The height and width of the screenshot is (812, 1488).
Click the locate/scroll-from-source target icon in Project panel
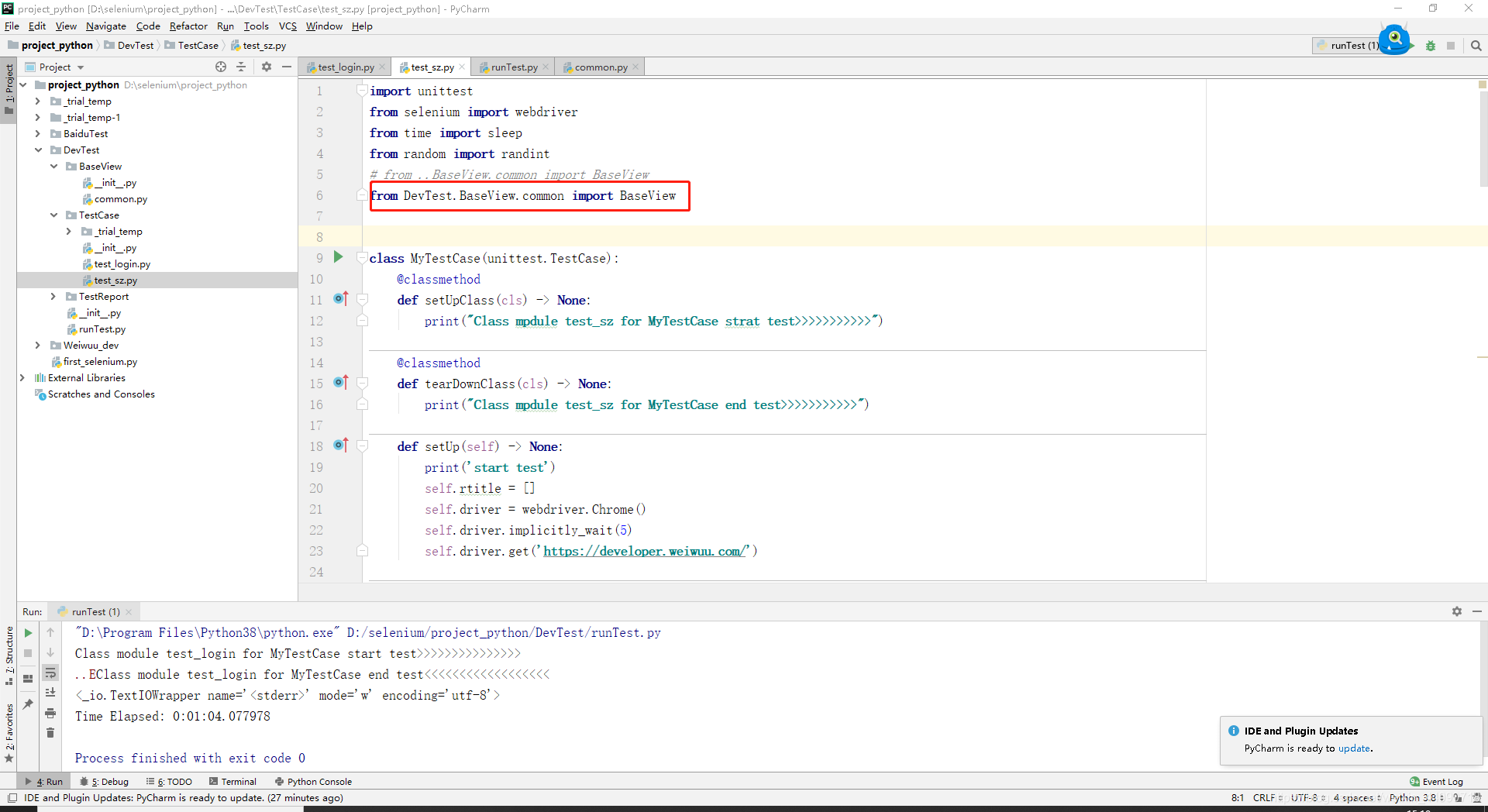(x=221, y=67)
